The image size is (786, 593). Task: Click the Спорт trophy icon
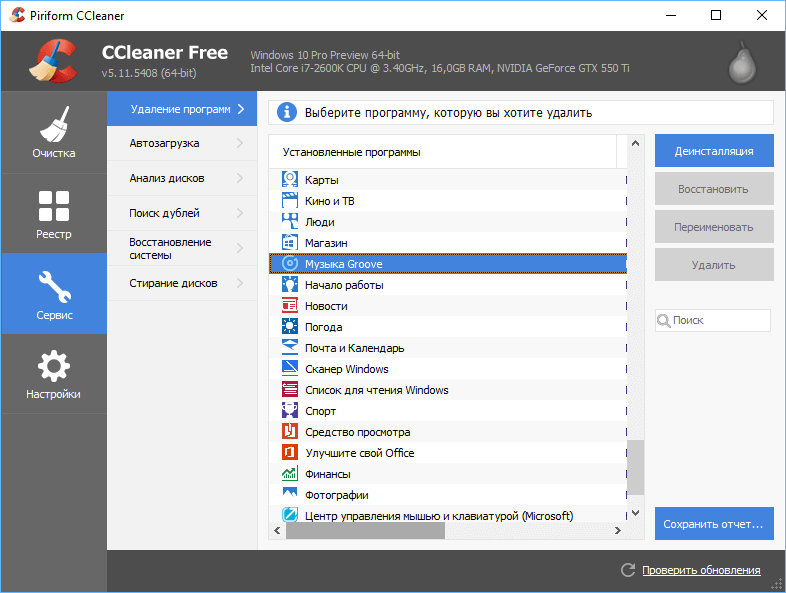pos(290,411)
